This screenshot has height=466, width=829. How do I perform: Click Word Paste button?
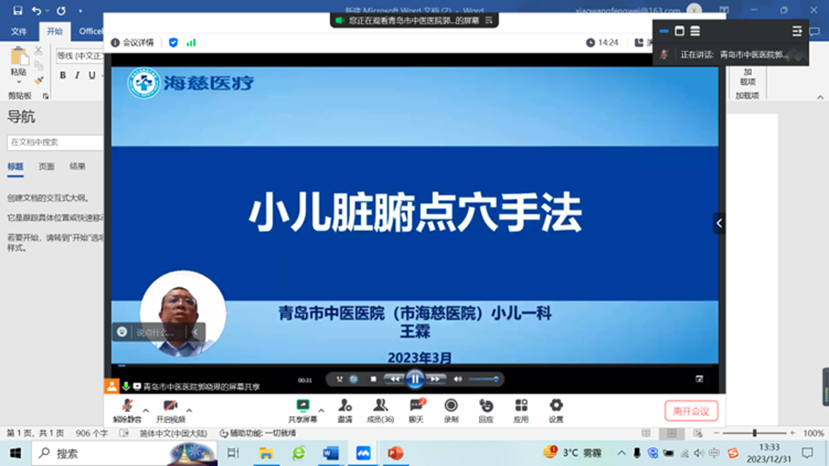(19, 61)
